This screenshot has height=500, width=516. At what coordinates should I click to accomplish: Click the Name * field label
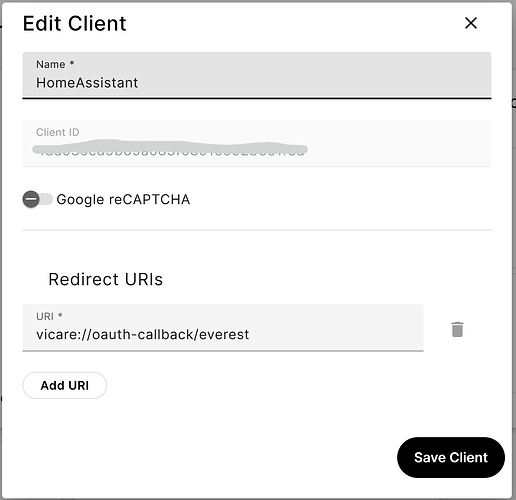(x=55, y=64)
